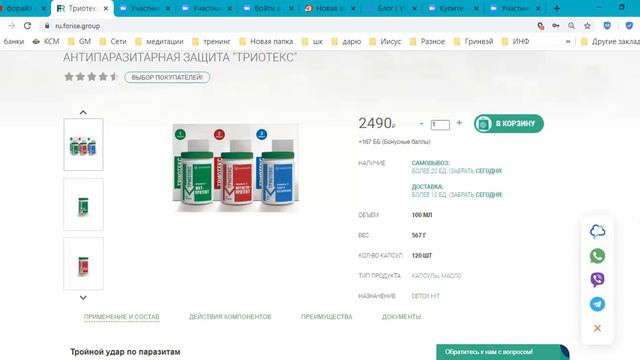This screenshot has width=640, height=360.
Task: Open ДОКУМЕНТЫ tab
Action: tap(401, 317)
